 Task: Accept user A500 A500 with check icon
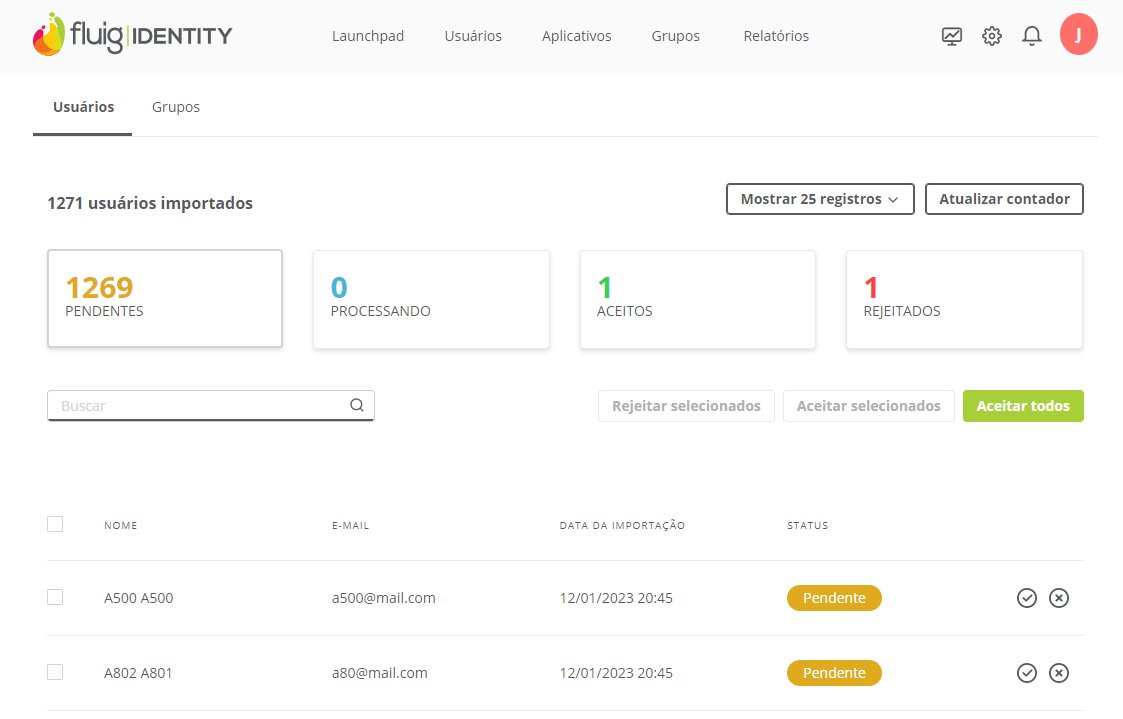[x=1026, y=598]
